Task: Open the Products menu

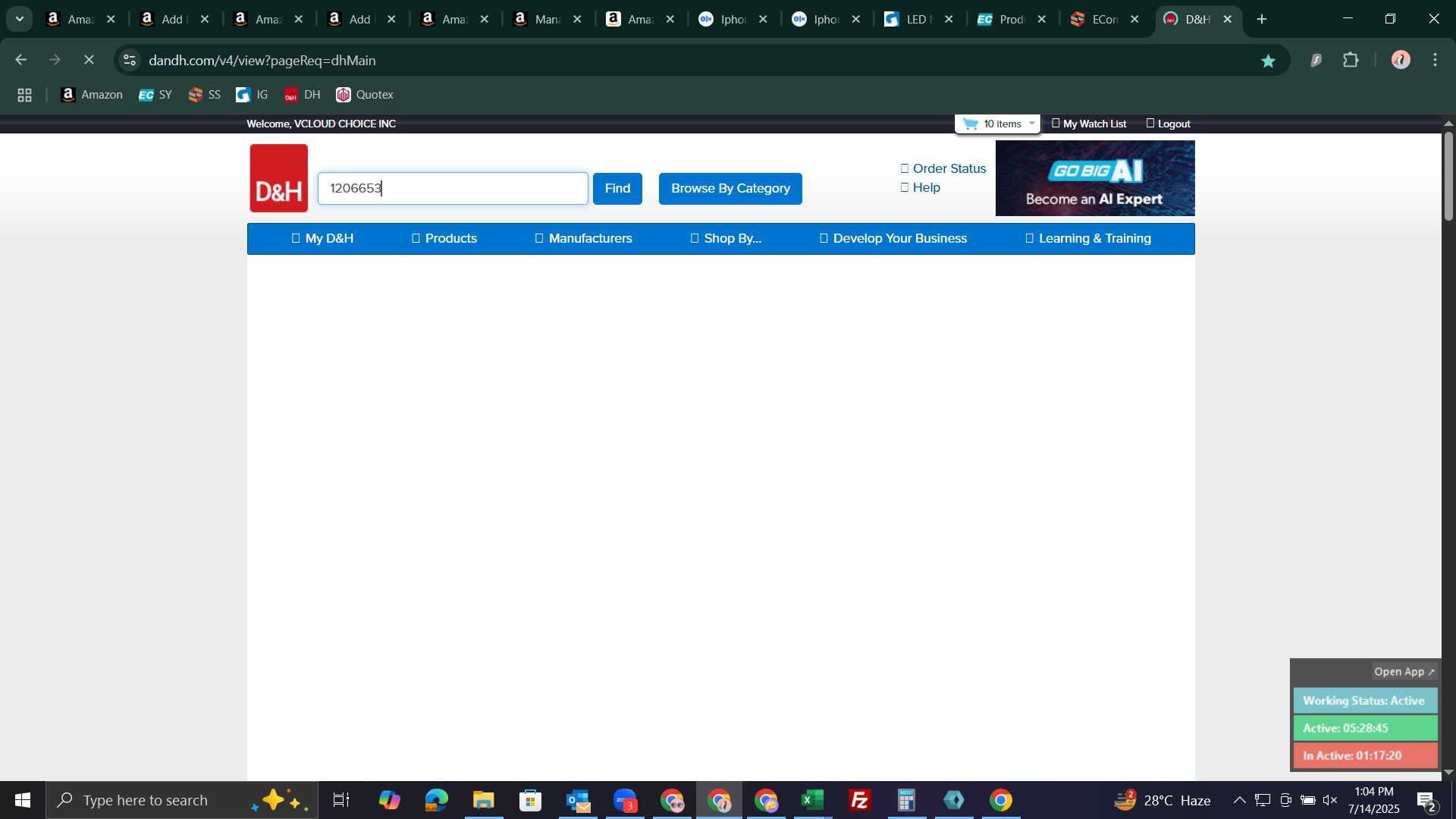Action: (x=444, y=239)
